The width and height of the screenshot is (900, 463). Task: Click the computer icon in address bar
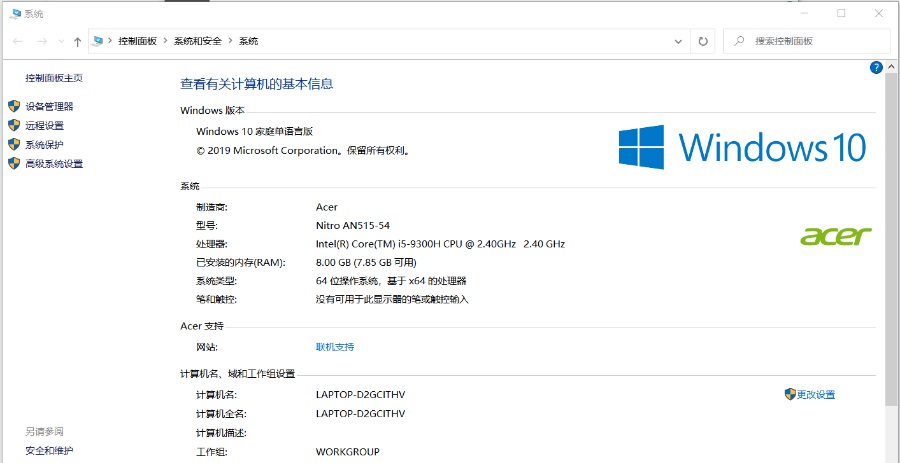point(98,41)
